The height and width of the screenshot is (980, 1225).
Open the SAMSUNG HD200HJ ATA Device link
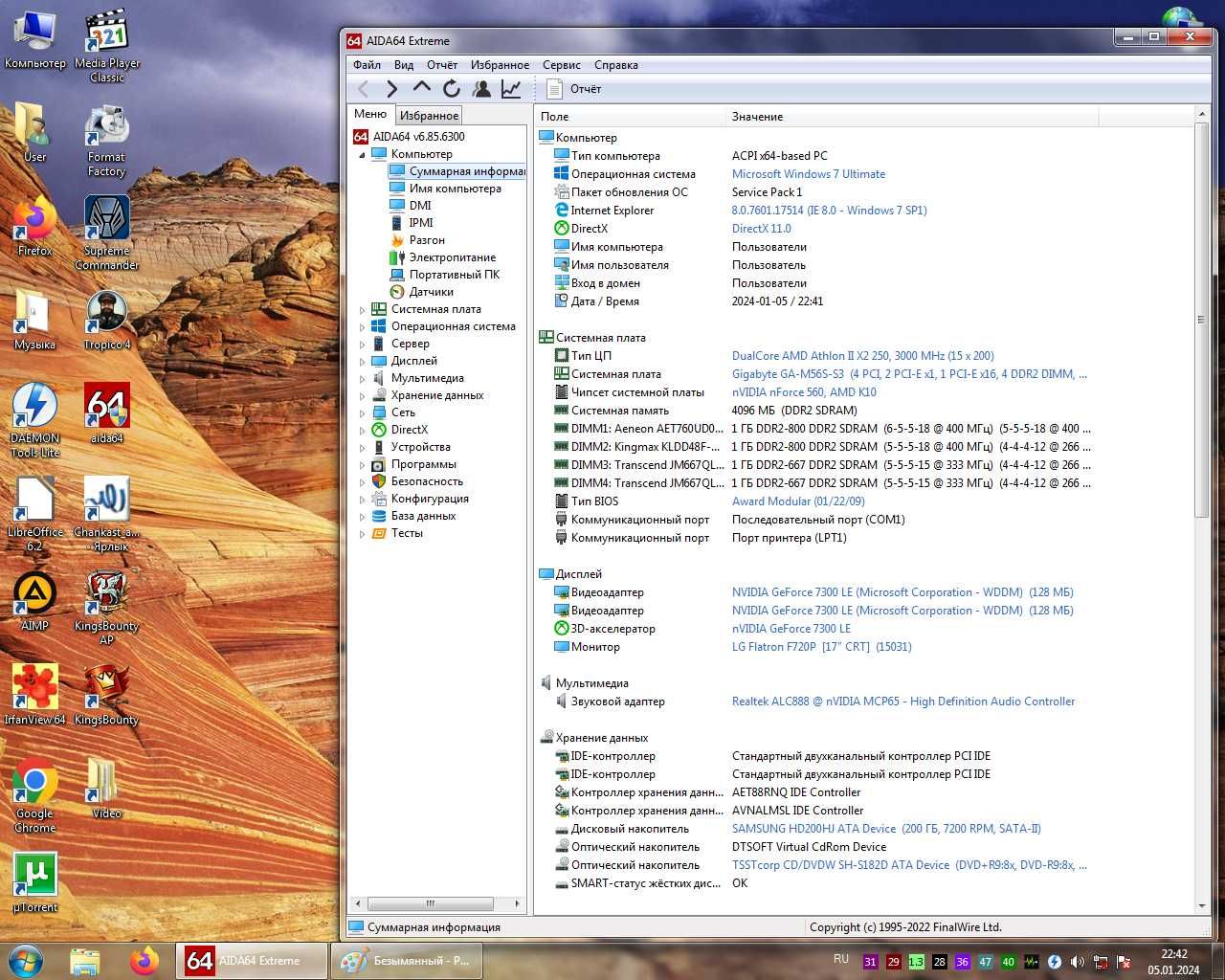[886, 829]
